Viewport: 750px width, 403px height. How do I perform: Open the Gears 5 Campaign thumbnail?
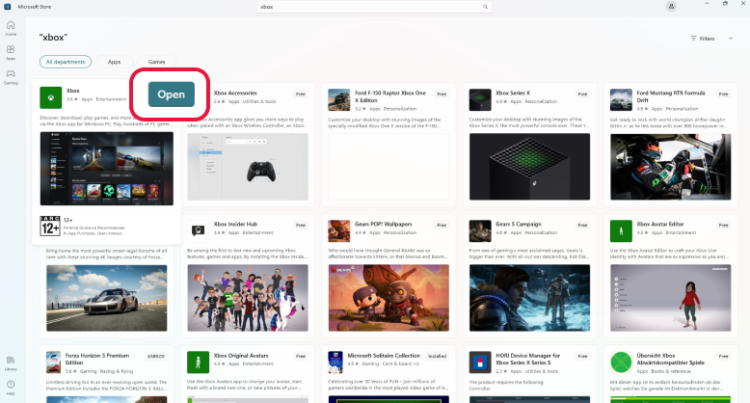point(529,298)
